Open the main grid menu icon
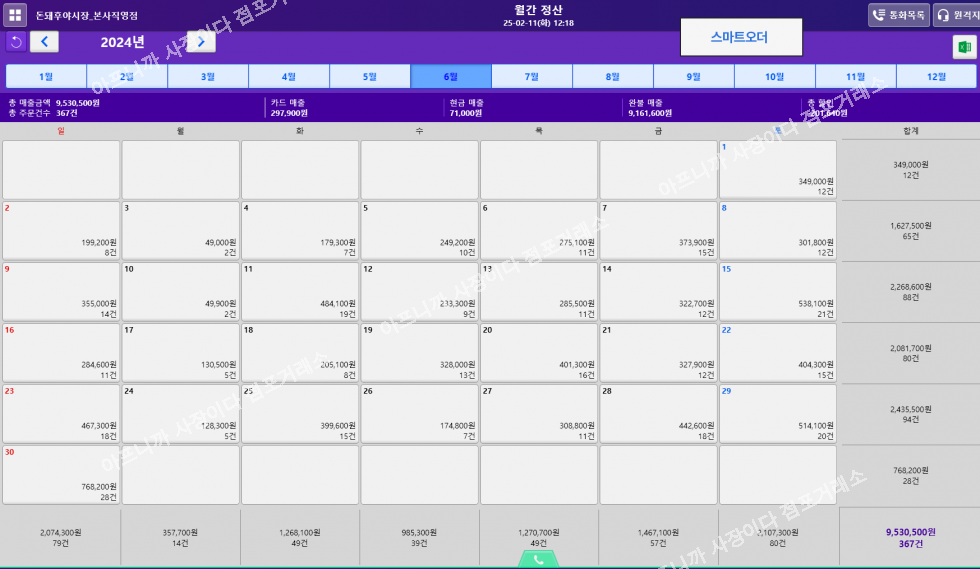 15,15
